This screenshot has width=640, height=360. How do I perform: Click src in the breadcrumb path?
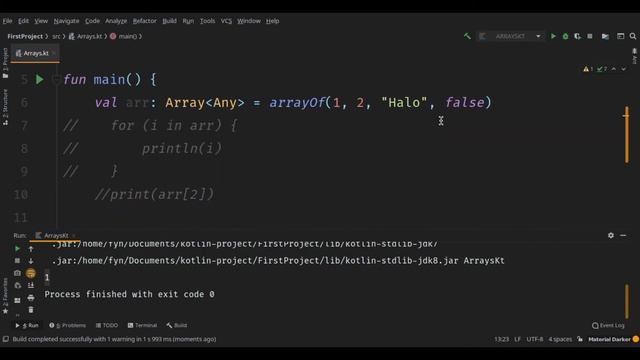[x=56, y=36]
